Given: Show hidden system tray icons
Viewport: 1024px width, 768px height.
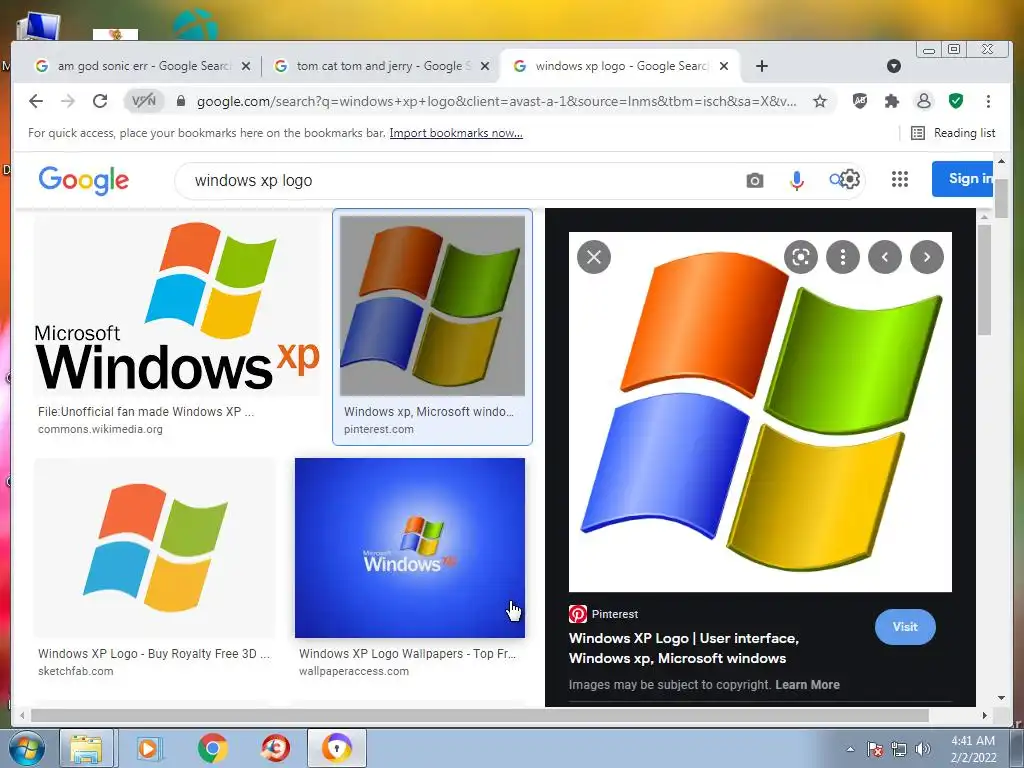Looking at the screenshot, I should pos(850,749).
